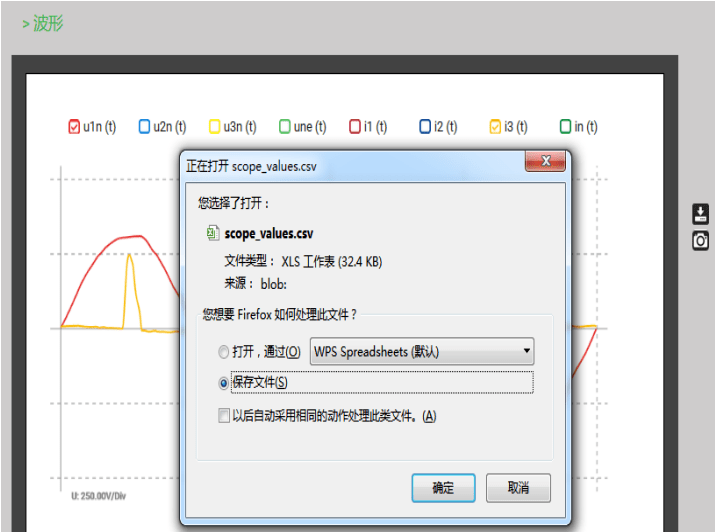715x532 pixels.
Task: Close the file download dialog
Action: click(x=545, y=162)
